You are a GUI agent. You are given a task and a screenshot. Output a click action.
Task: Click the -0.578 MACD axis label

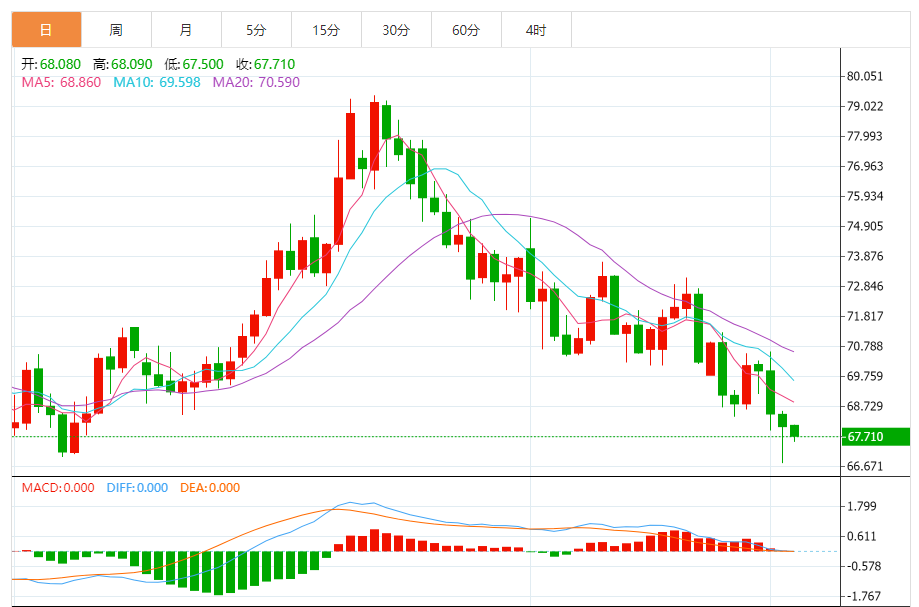(x=864, y=566)
